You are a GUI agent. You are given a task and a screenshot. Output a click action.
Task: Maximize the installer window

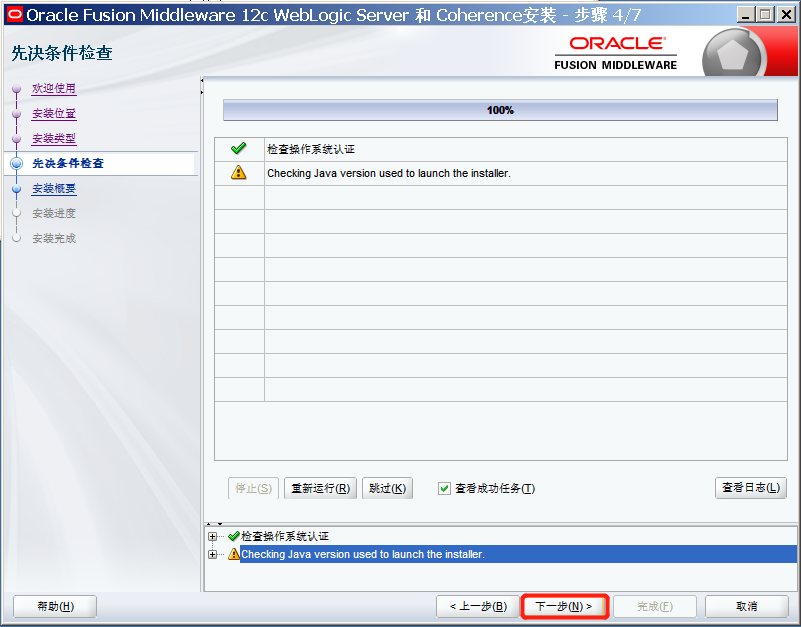click(x=765, y=15)
